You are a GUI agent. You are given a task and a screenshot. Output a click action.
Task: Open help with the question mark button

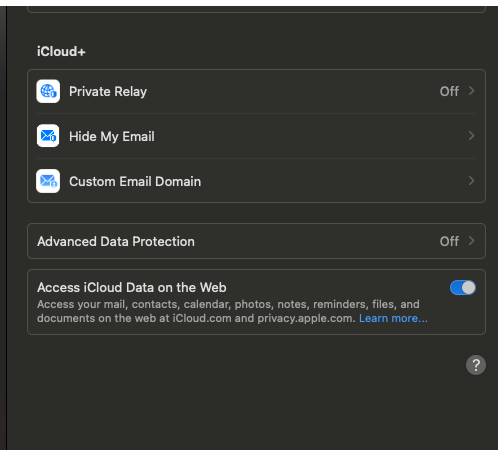pyautogui.click(x=476, y=365)
